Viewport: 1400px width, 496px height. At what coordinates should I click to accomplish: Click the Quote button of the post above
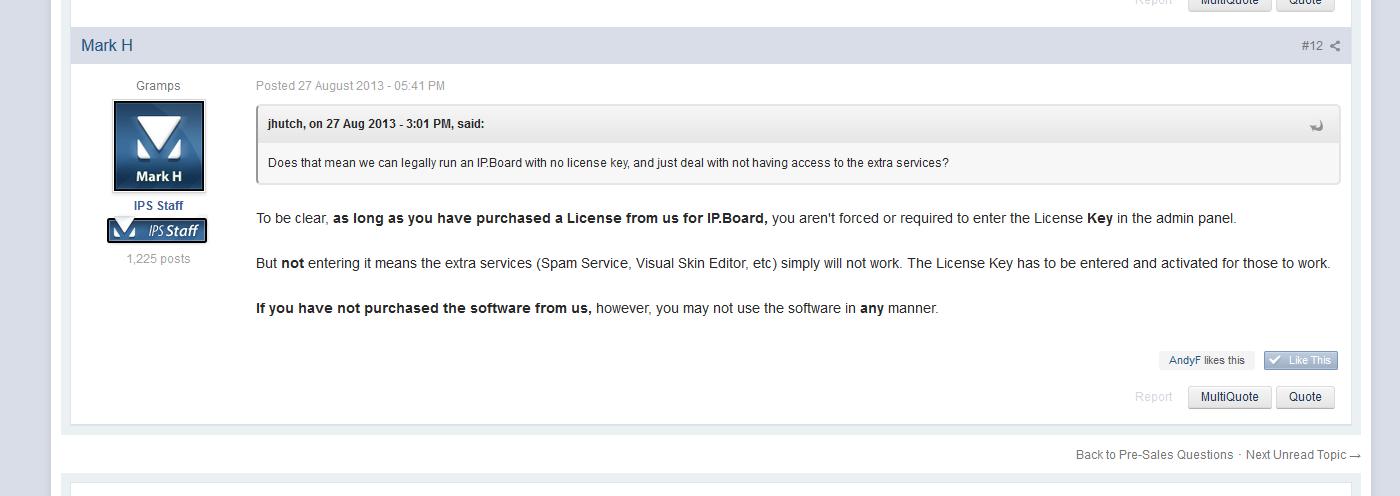pos(1305,3)
